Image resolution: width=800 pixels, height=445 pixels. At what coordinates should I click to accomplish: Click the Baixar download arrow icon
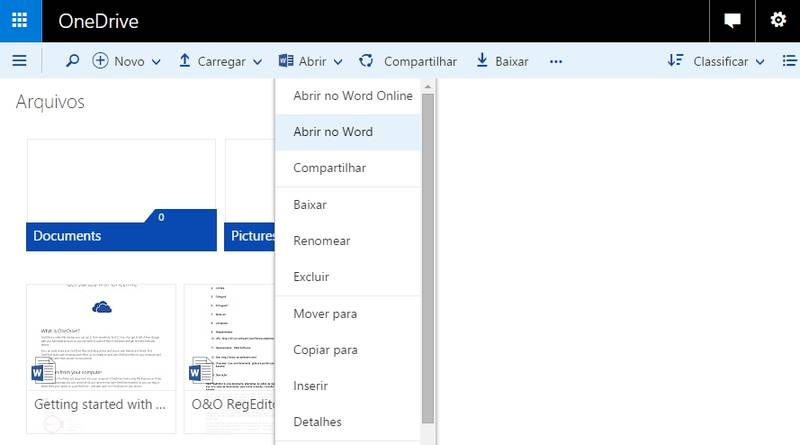pyautogui.click(x=482, y=60)
